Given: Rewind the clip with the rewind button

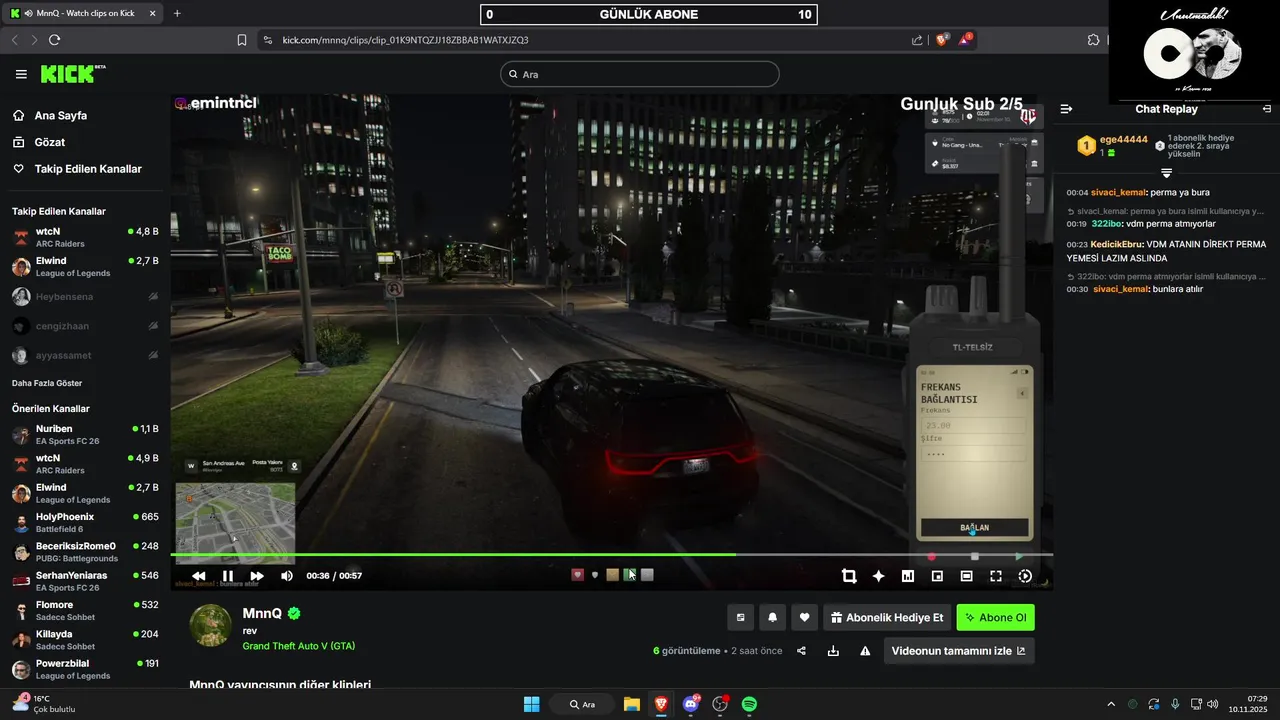Looking at the screenshot, I should (x=199, y=576).
